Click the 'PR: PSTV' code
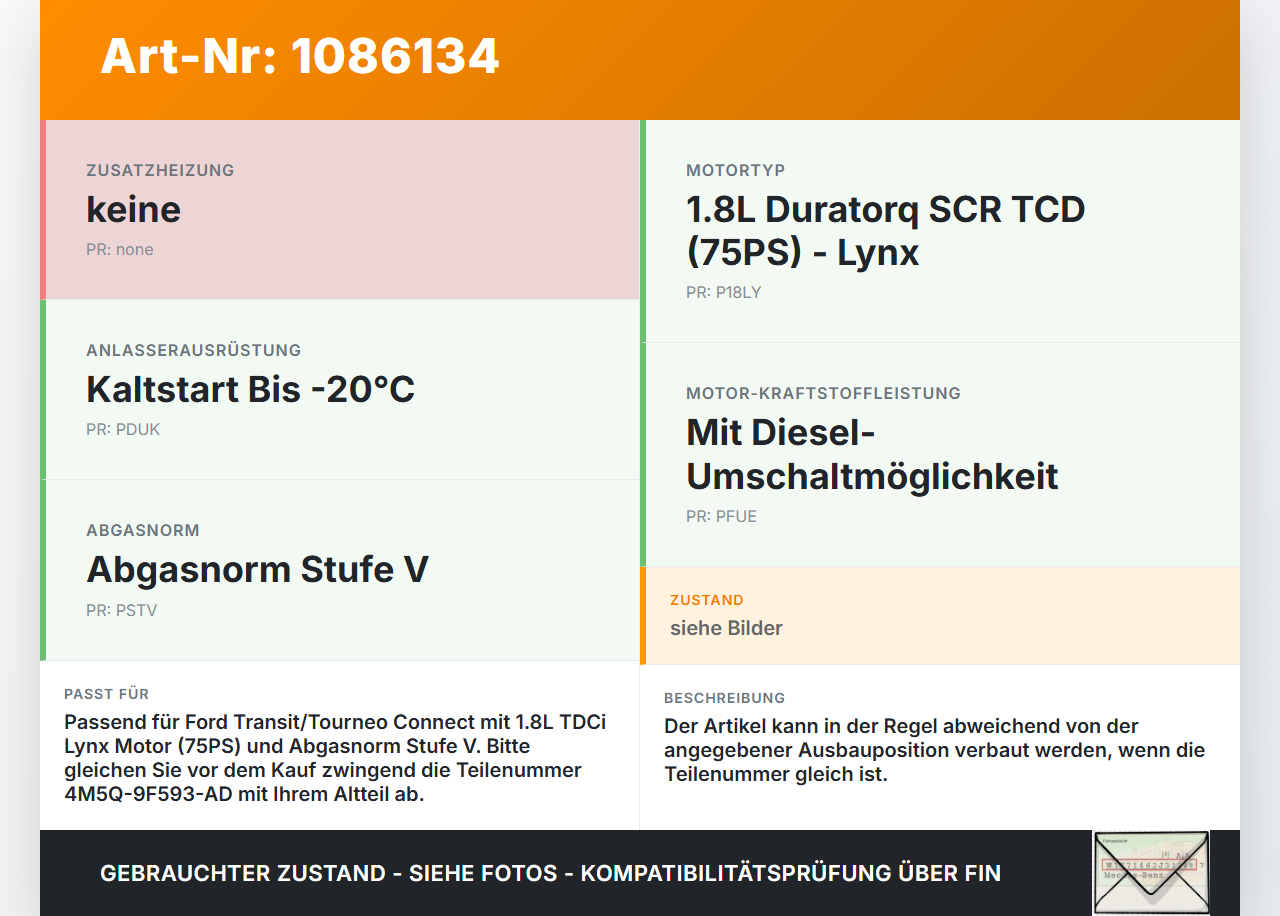This screenshot has width=1280, height=916. click(122, 610)
